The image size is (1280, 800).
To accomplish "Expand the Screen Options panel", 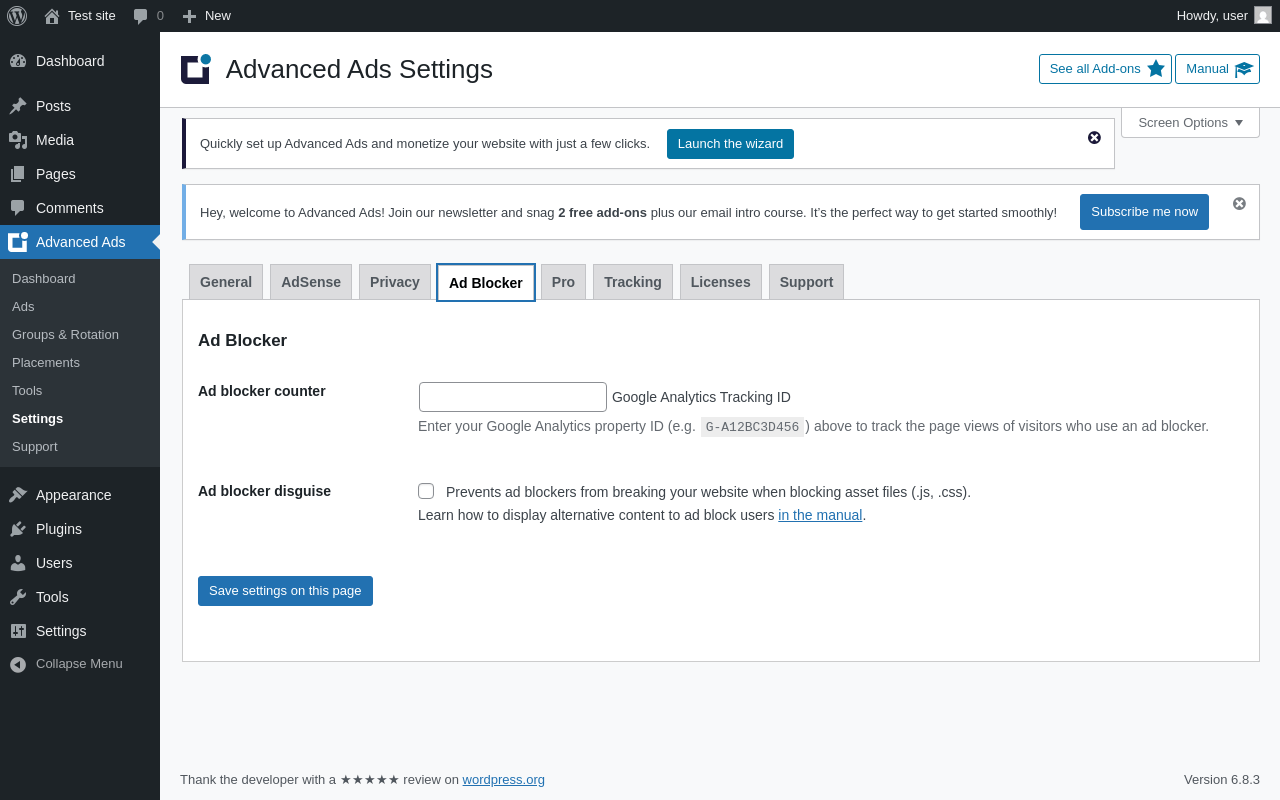I will click(1190, 123).
